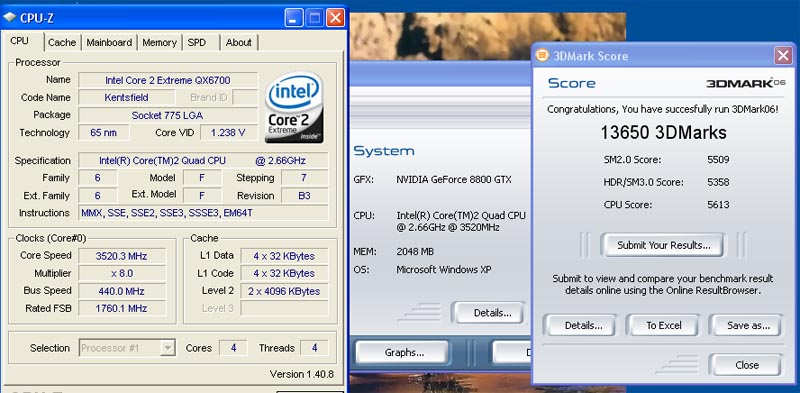This screenshot has height=393, width=800.
Task: Click the Stepping value 7
Action: coord(305,178)
